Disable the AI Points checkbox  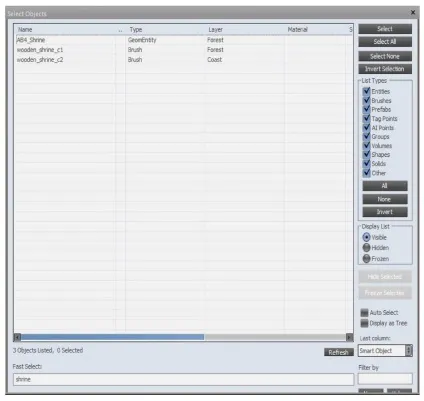click(366, 127)
